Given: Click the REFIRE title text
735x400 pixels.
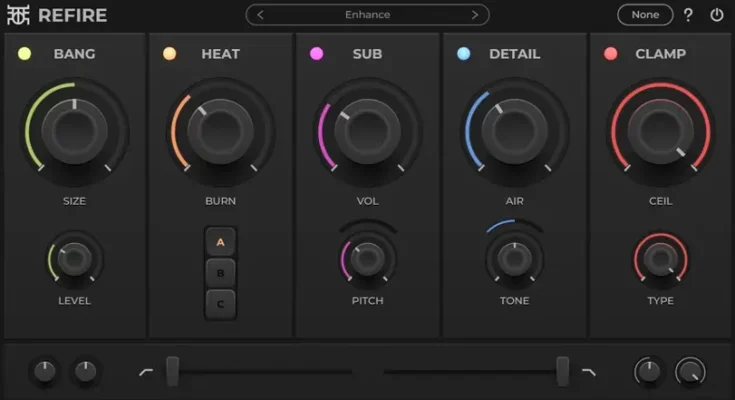Looking at the screenshot, I should click(x=73, y=15).
